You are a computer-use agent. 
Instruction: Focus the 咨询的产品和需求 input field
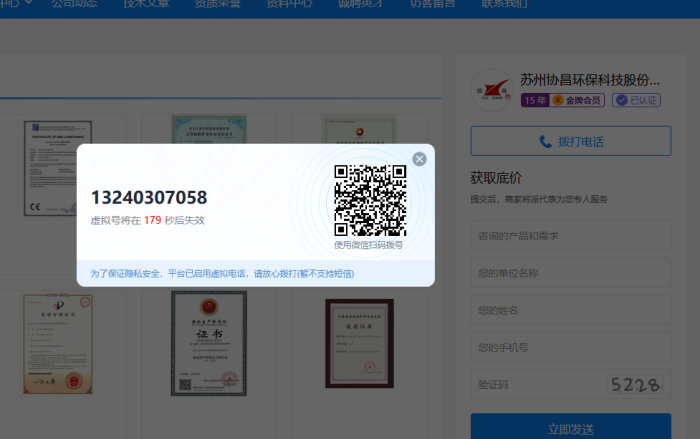(x=570, y=237)
